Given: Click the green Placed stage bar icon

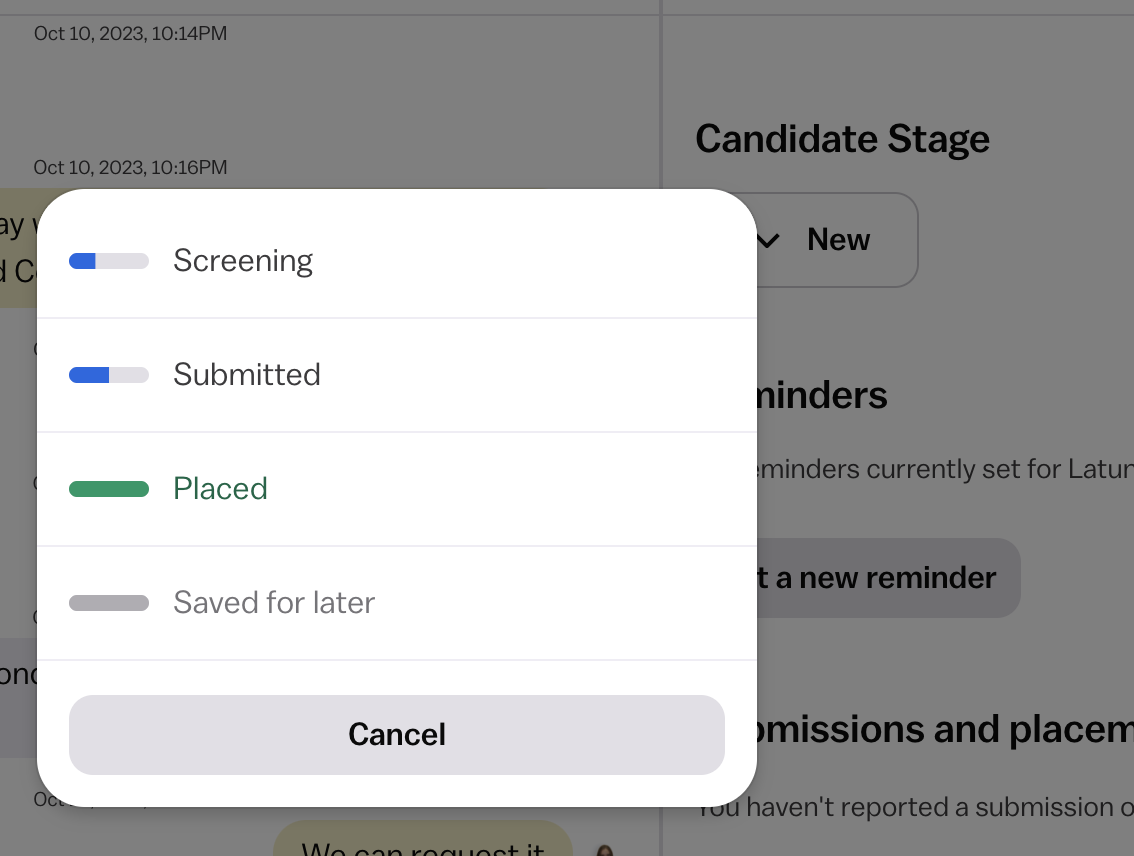Looking at the screenshot, I should 109,489.
